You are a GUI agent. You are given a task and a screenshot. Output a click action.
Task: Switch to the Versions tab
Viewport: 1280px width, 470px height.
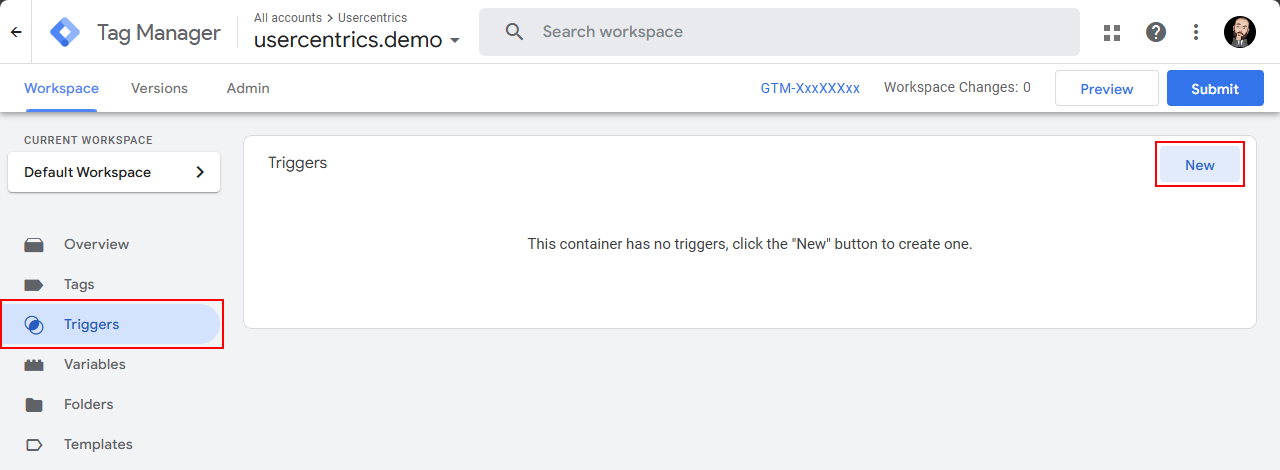pos(159,88)
